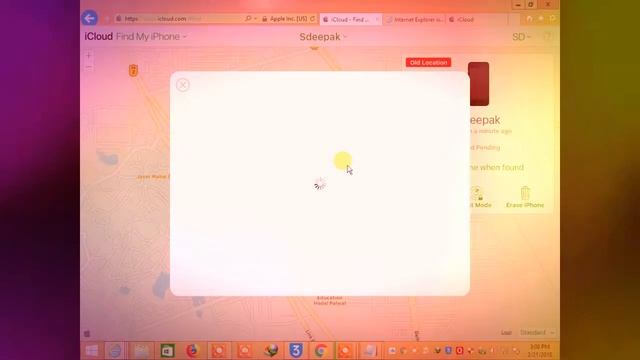
Task: Click the Erase iPhone trash icon
Action: pos(525,193)
